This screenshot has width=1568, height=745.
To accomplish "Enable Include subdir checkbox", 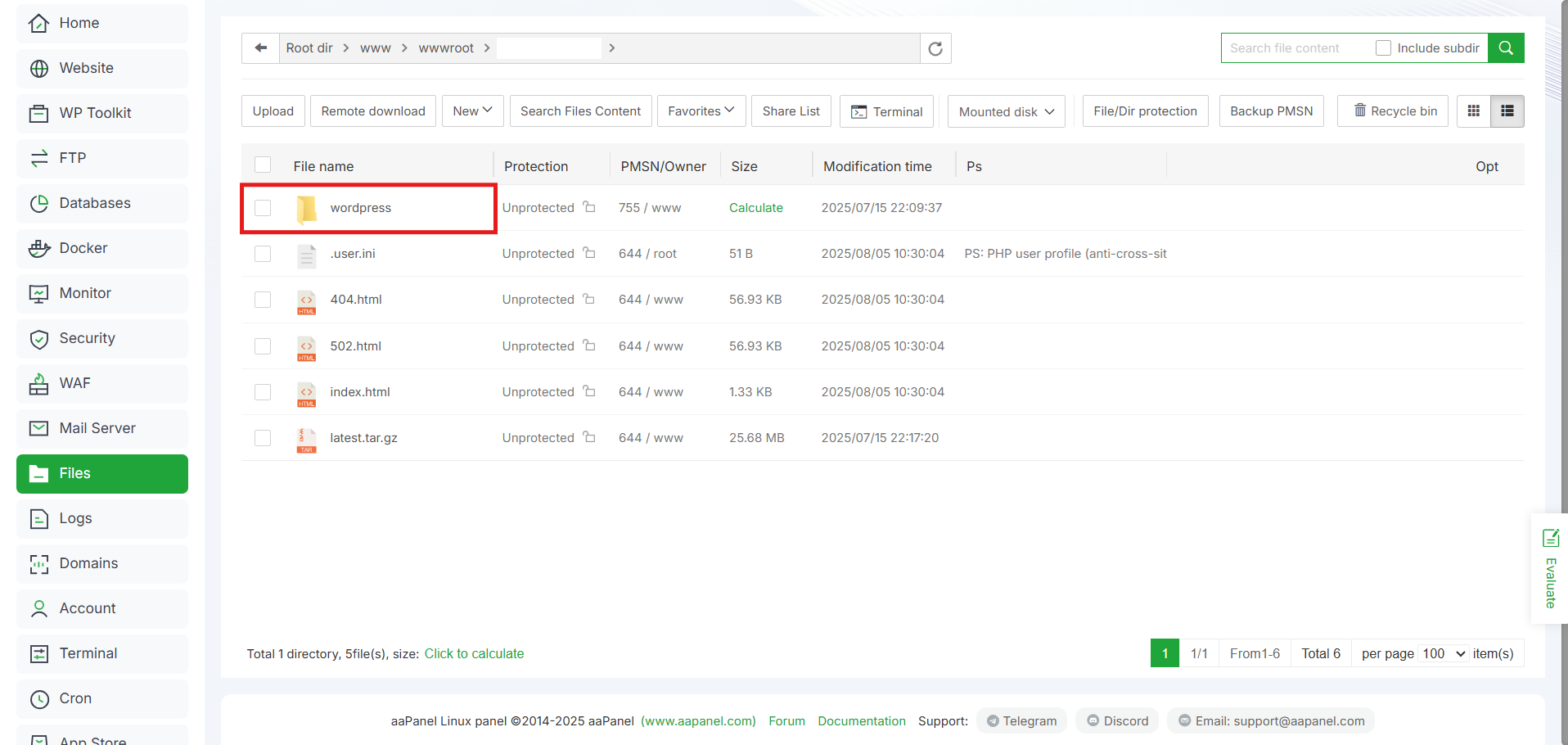I will [1383, 48].
